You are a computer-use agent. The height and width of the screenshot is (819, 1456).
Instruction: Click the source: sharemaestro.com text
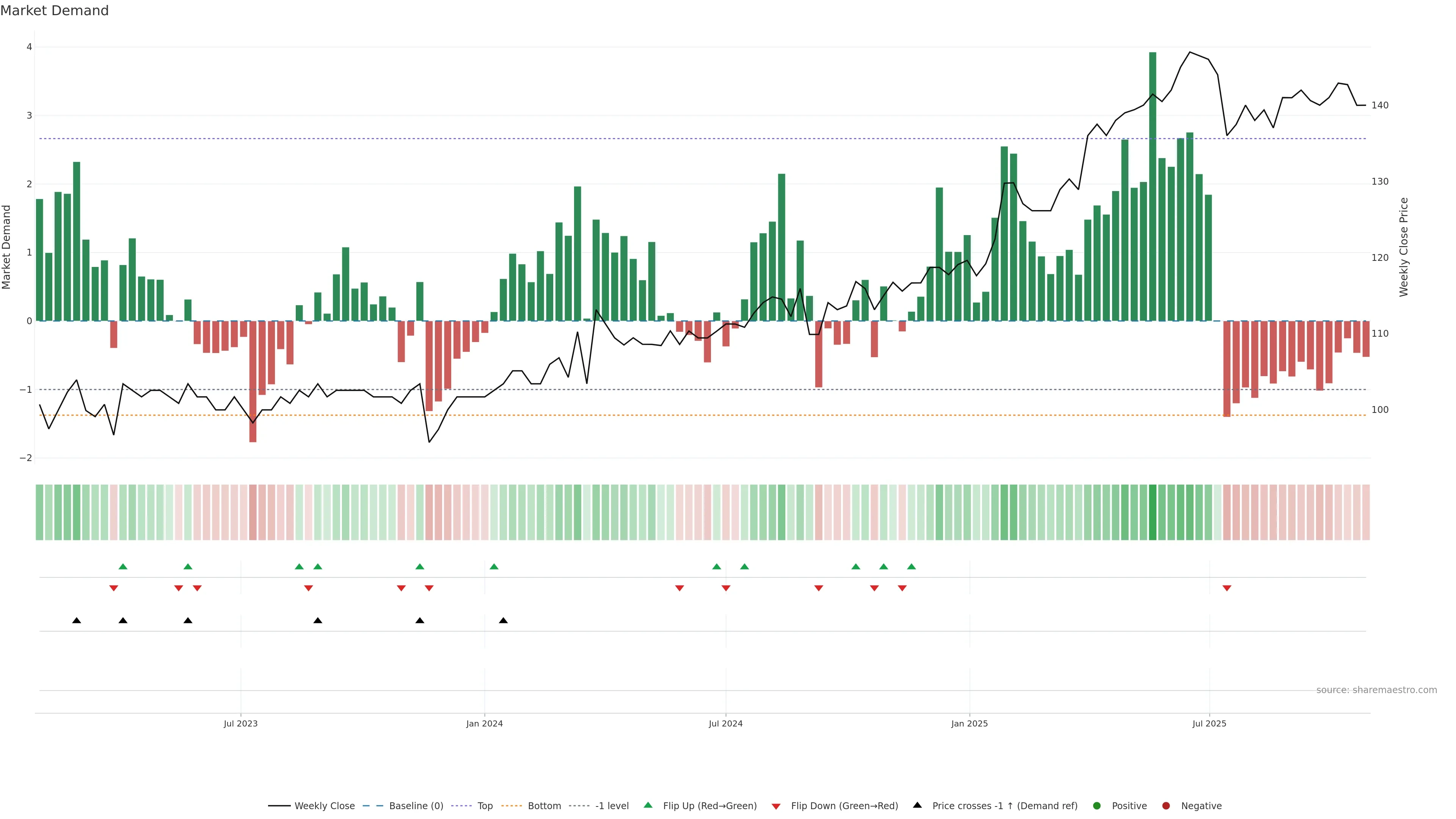(1376, 690)
